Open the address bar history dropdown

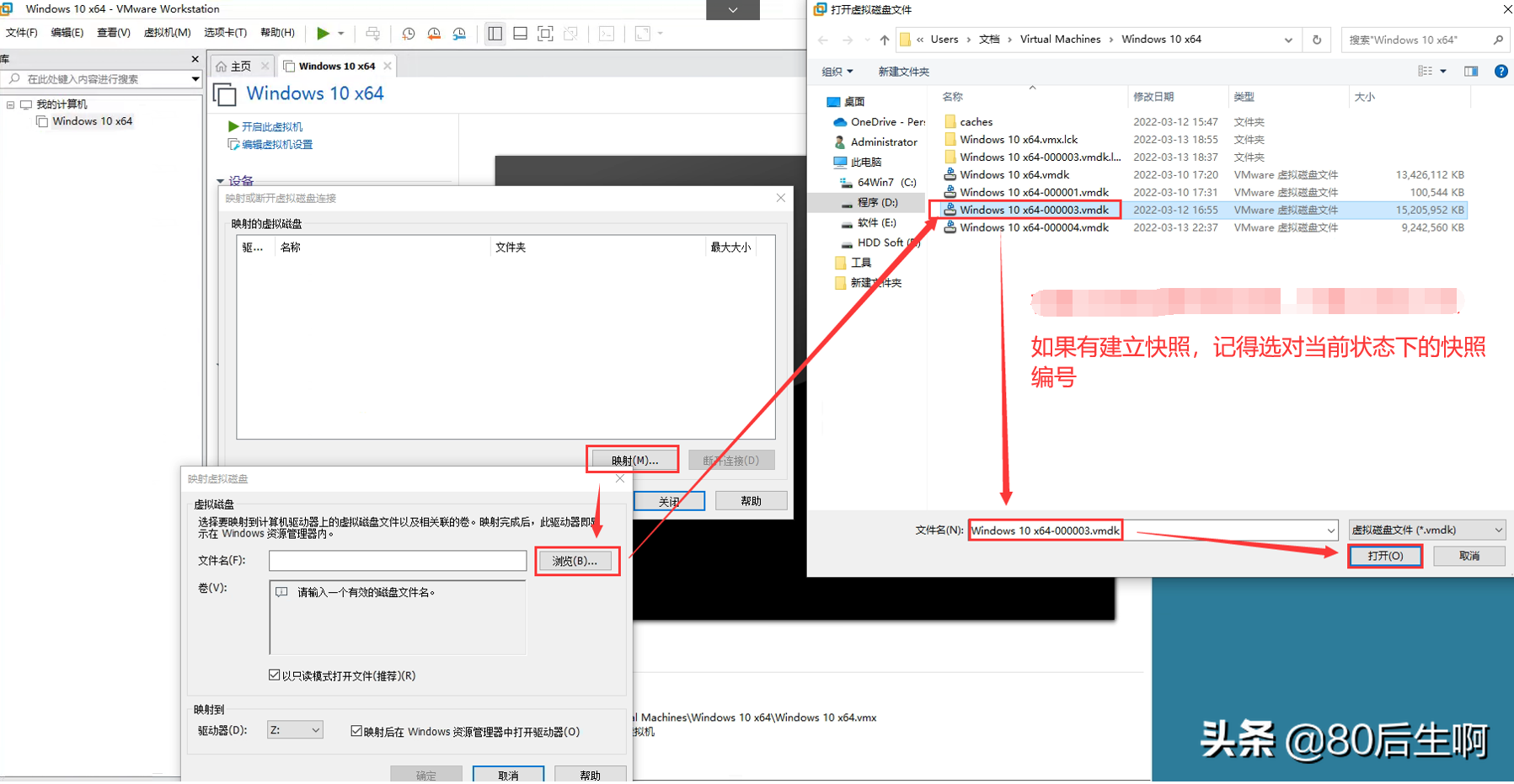click(x=1288, y=40)
